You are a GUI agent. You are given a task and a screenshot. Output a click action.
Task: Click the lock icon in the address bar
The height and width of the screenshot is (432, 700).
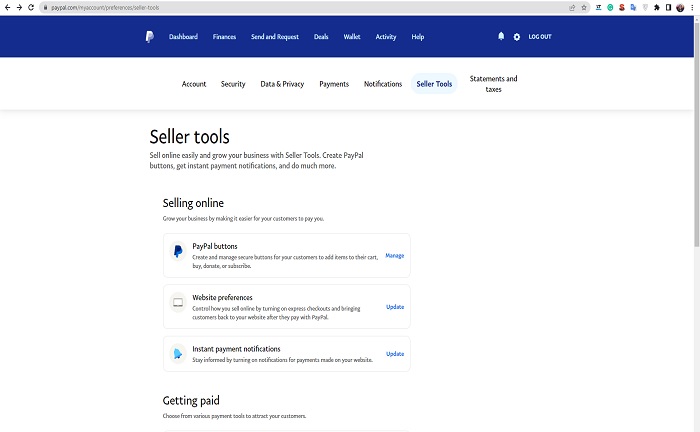point(45,8)
